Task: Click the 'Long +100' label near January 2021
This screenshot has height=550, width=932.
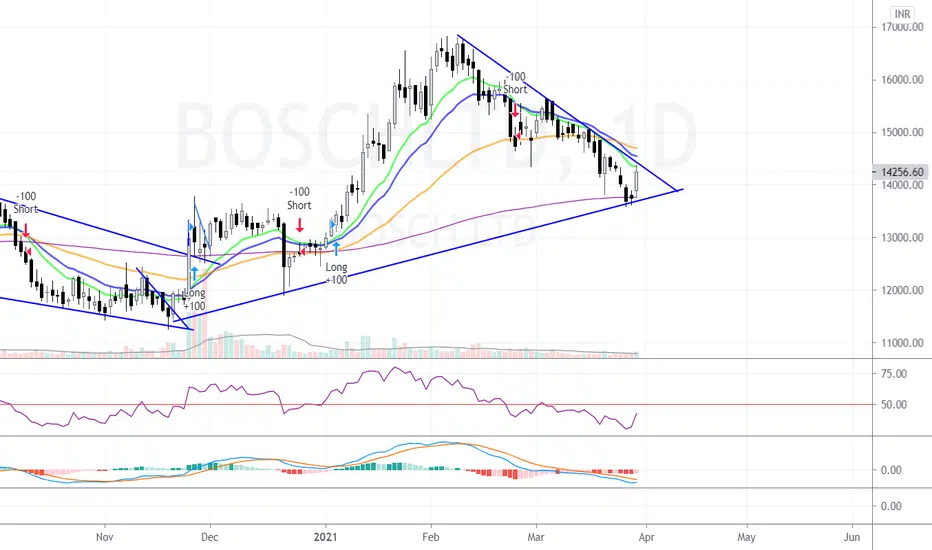Action: click(x=336, y=274)
